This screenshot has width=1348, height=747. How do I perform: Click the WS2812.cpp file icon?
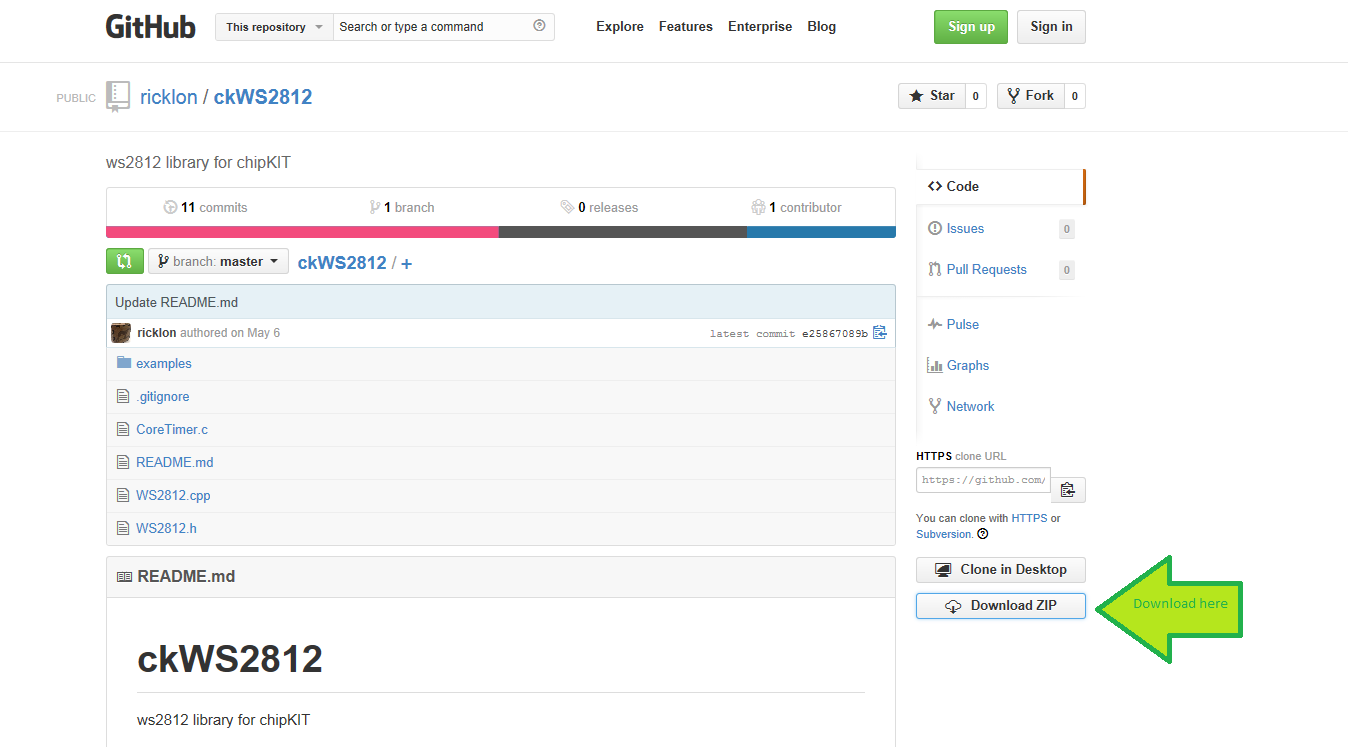(x=124, y=495)
